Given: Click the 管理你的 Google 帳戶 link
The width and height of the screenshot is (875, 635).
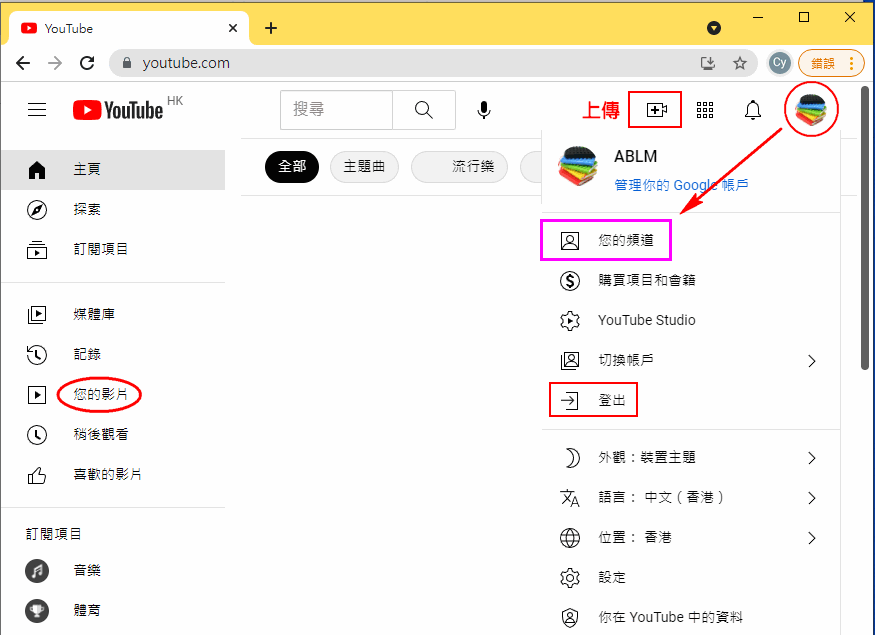Looking at the screenshot, I should [x=680, y=185].
